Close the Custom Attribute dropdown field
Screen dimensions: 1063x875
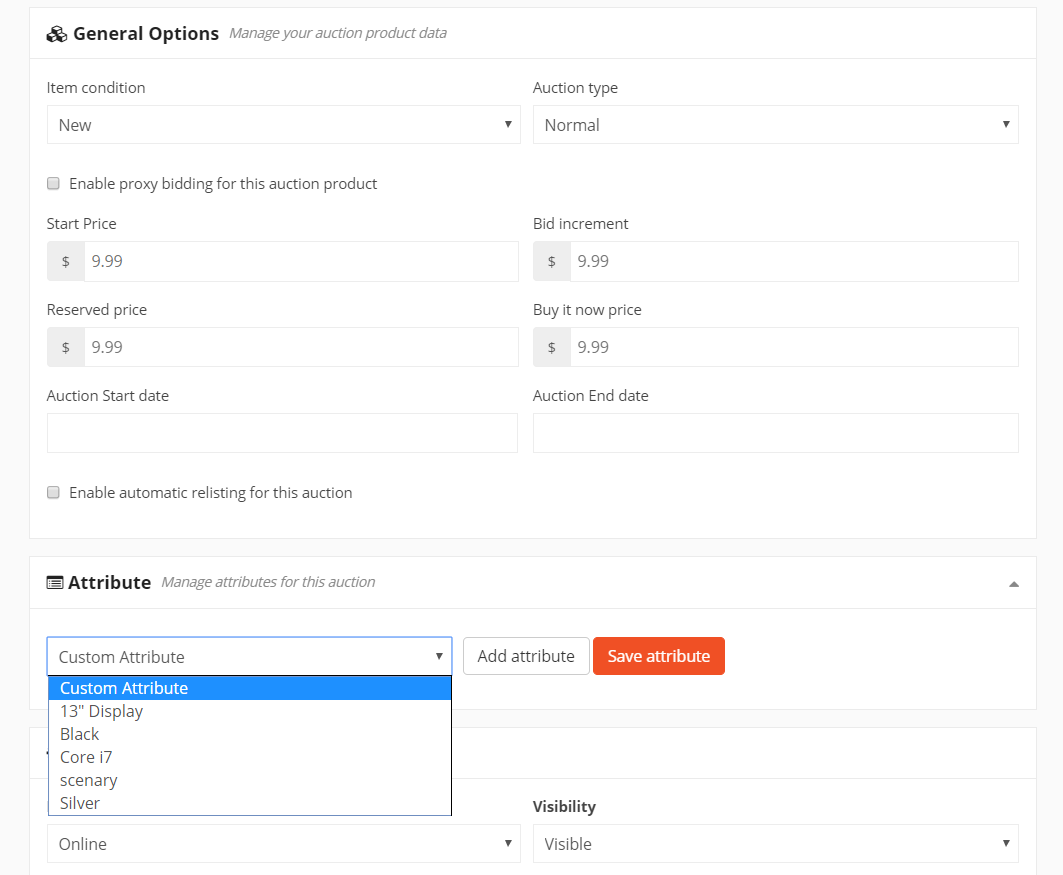pyautogui.click(x=249, y=656)
